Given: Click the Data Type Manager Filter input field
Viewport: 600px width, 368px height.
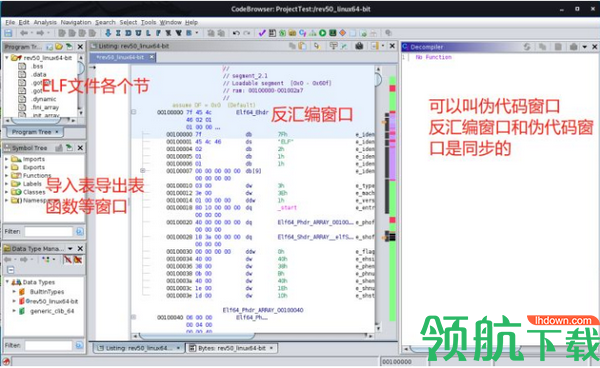Looking at the screenshot, I should coord(49,345).
